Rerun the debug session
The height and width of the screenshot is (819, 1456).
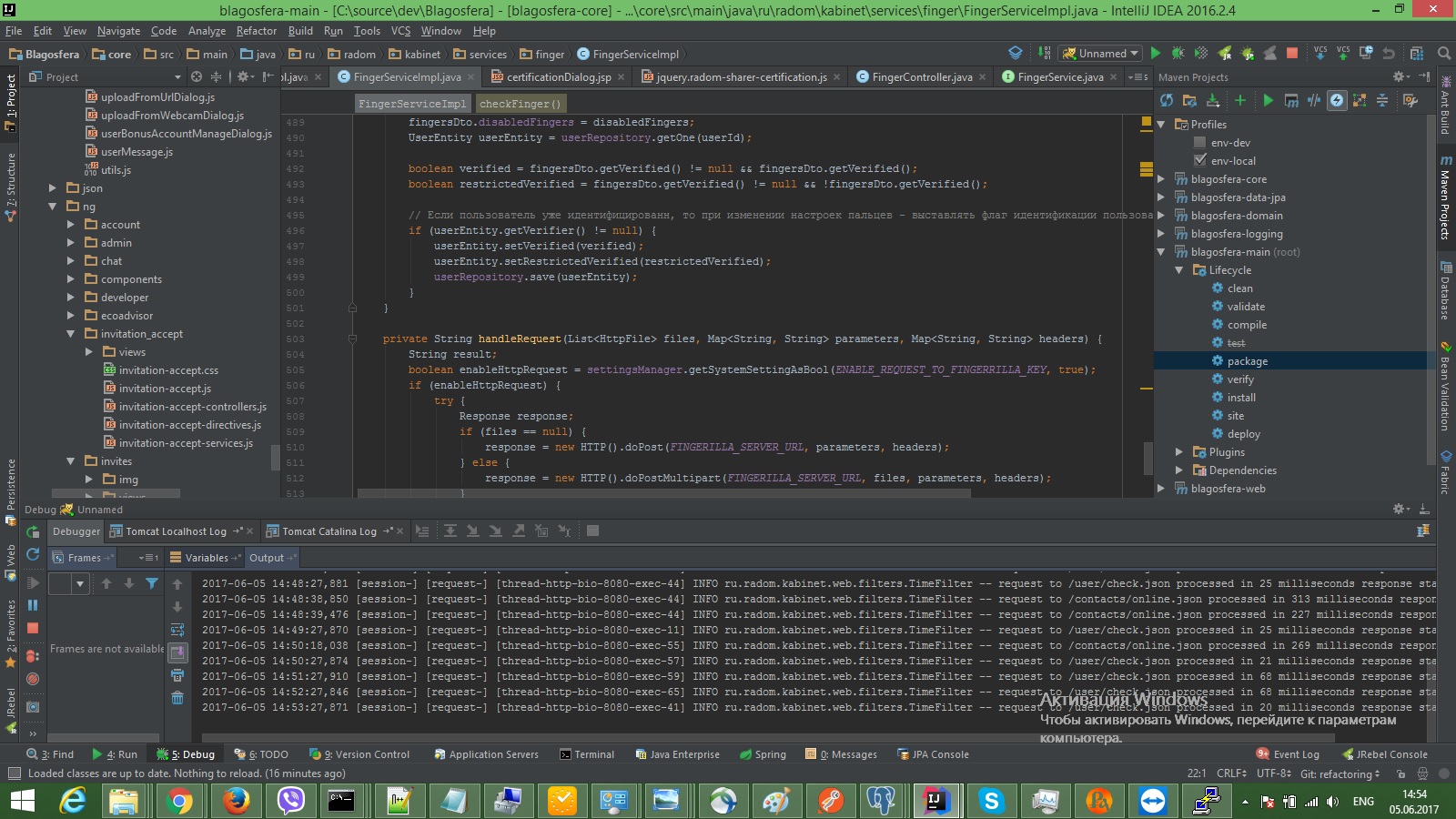click(33, 531)
